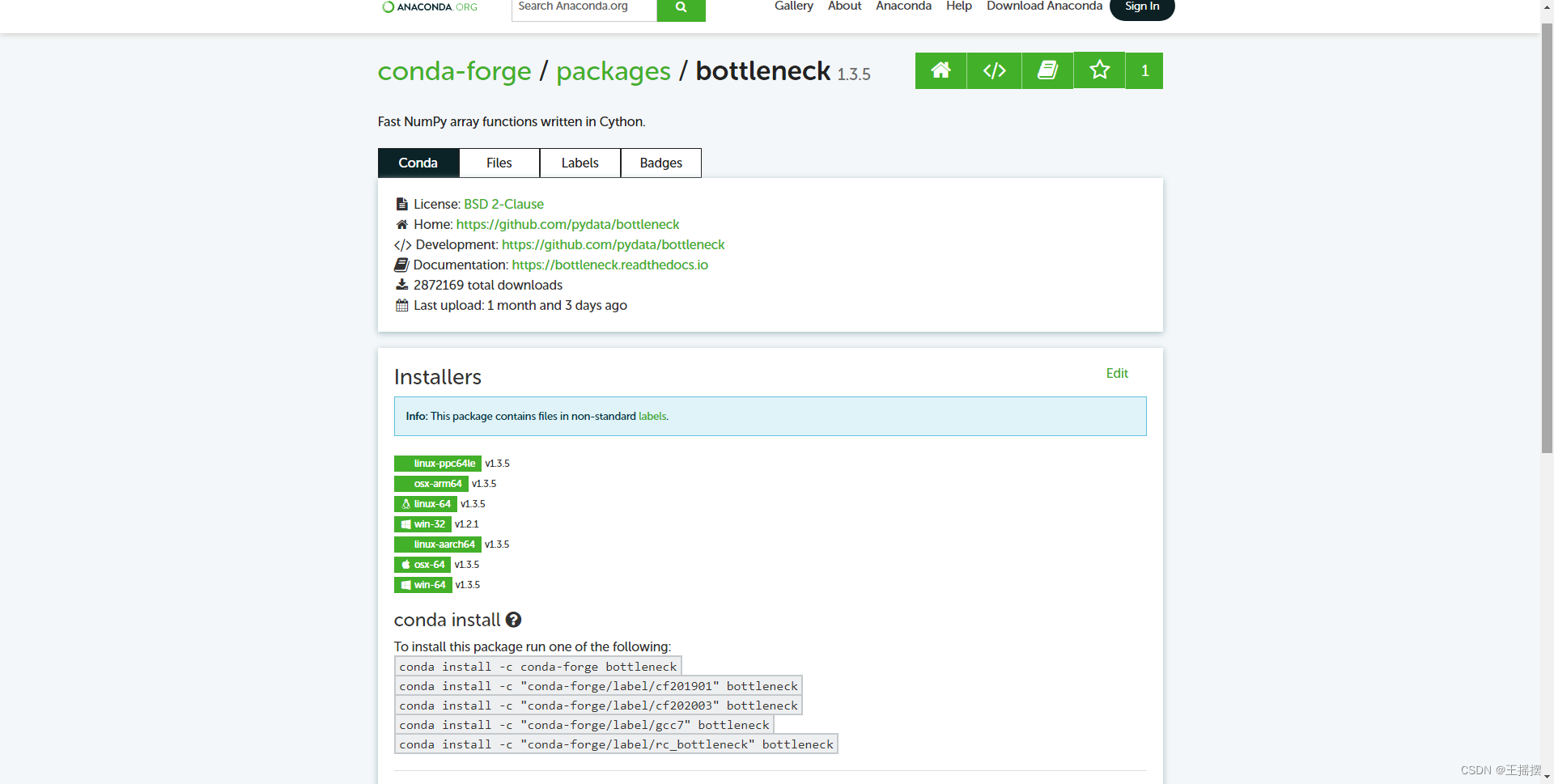The height and width of the screenshot is (784, 1554).
Task: Switch to the Badges tab
Action: [660, 163]
